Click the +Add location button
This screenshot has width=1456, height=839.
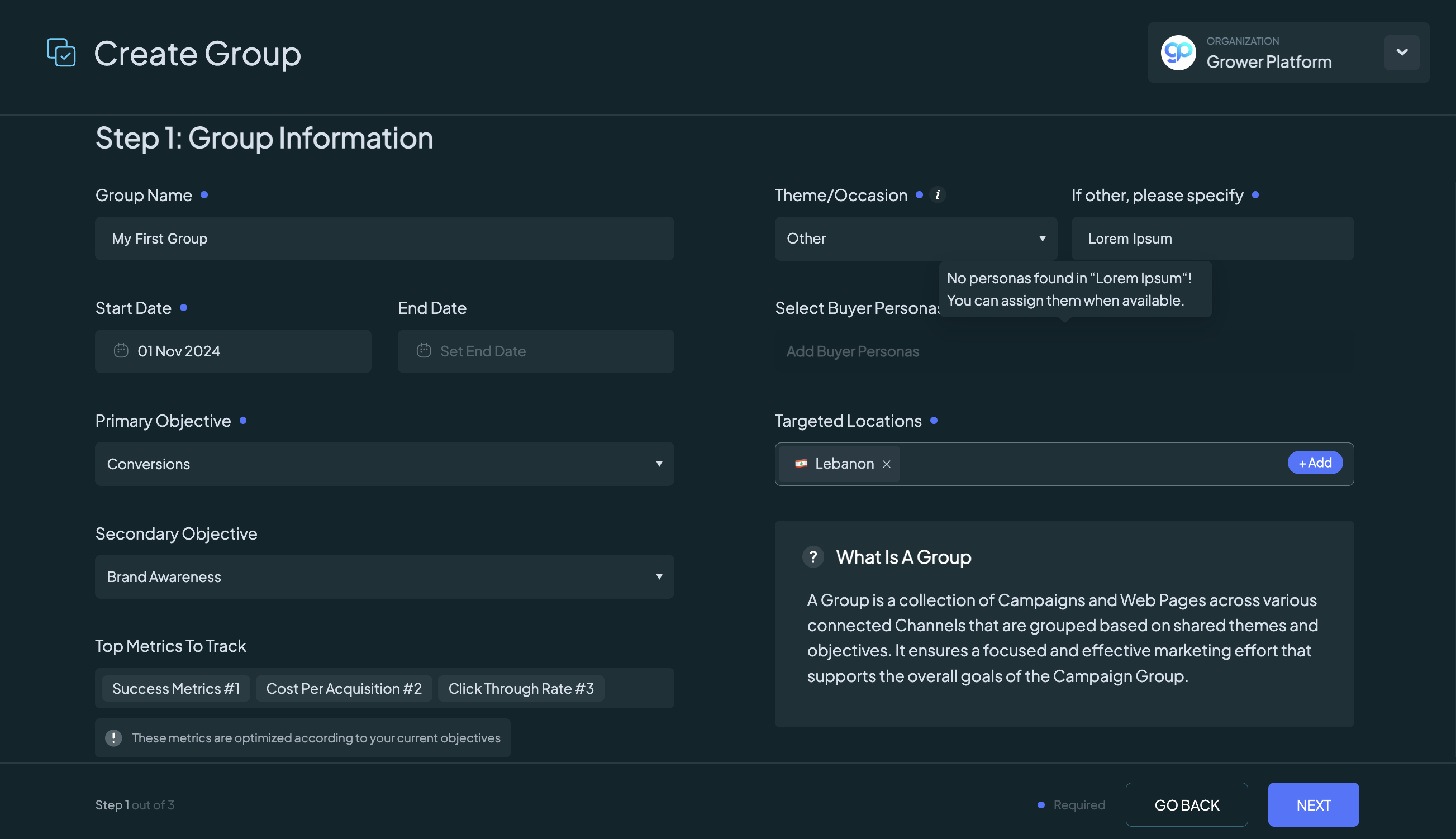click(1315, 463)
